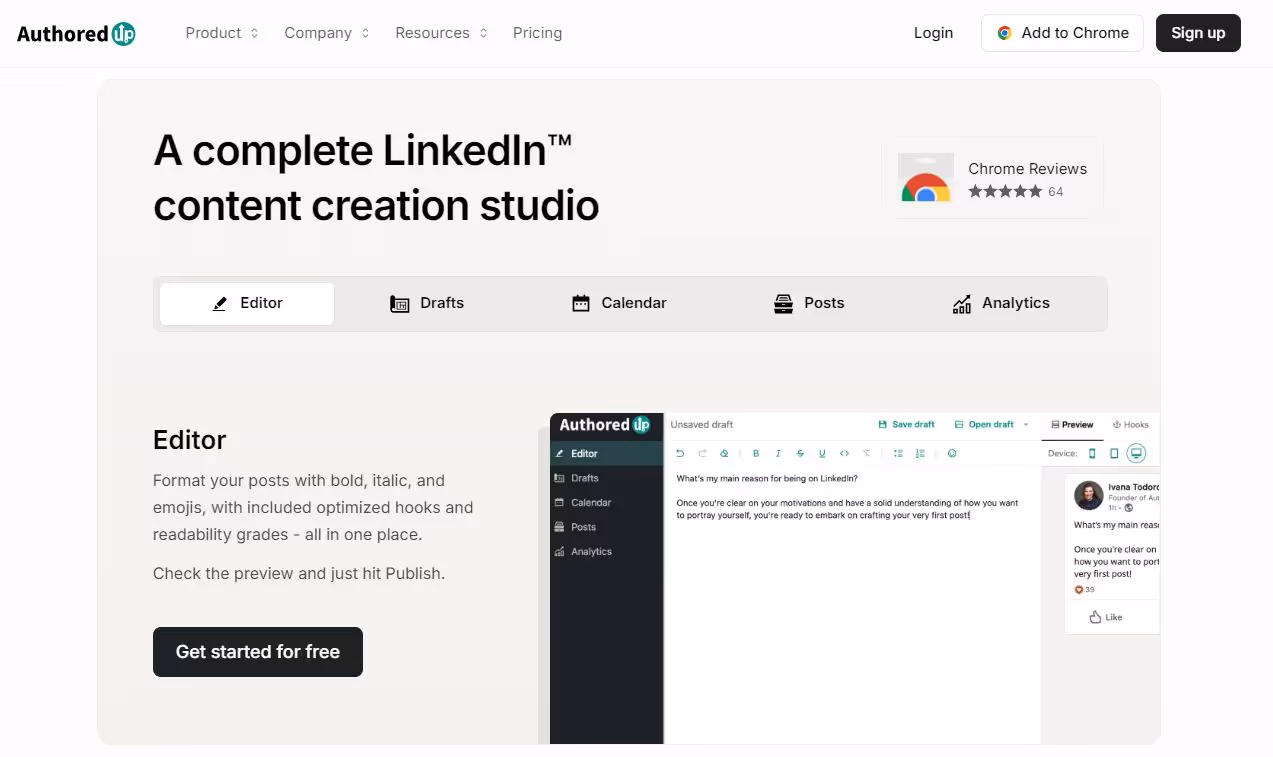
Task: Expand arrow next to Open draft
Action: tap(1025, 425)
